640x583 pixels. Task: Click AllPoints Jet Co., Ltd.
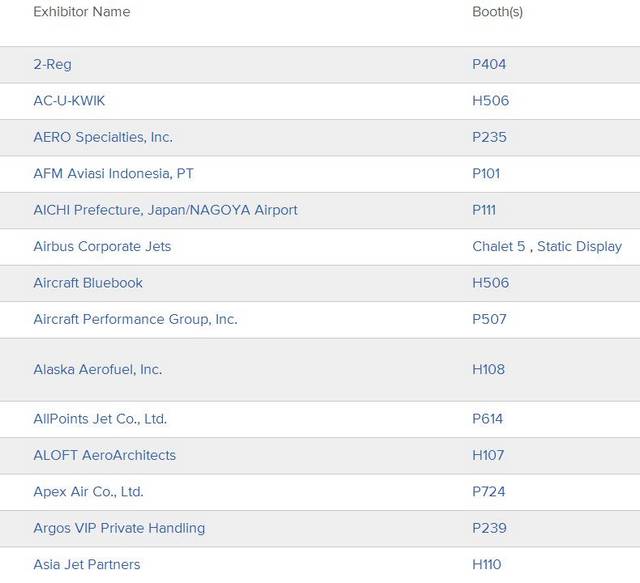[100, 419]
